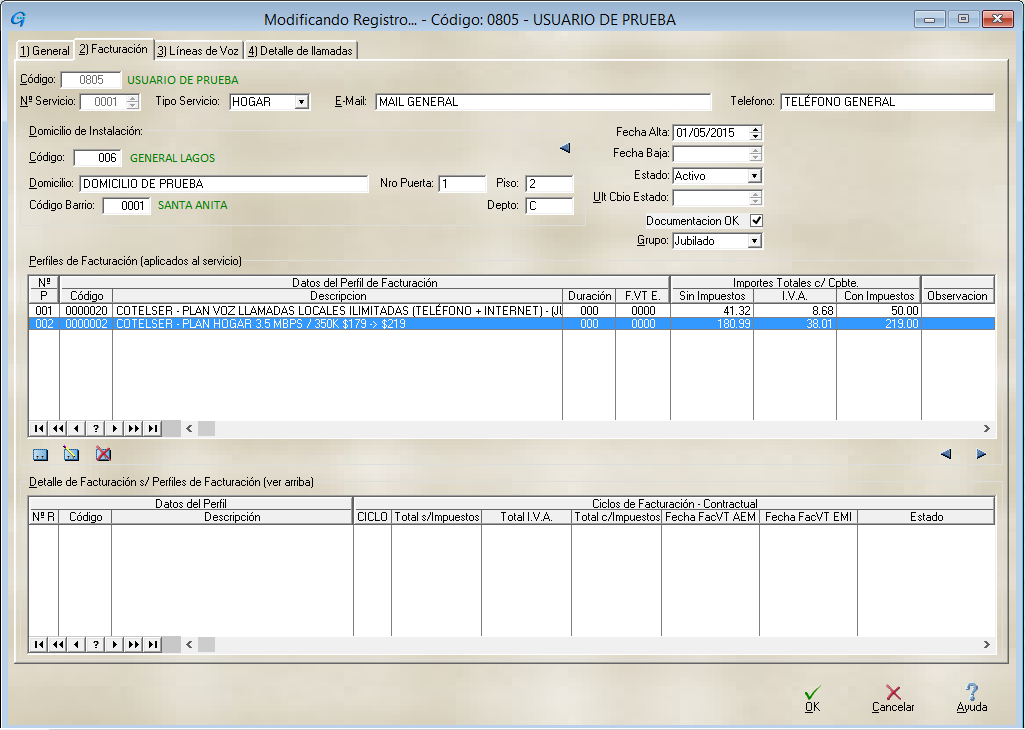Select the 2) Facturación tab
Image resolution: width=1025 pixels, height=730 pixels.
pyautogui.click(x=114, y=49)
